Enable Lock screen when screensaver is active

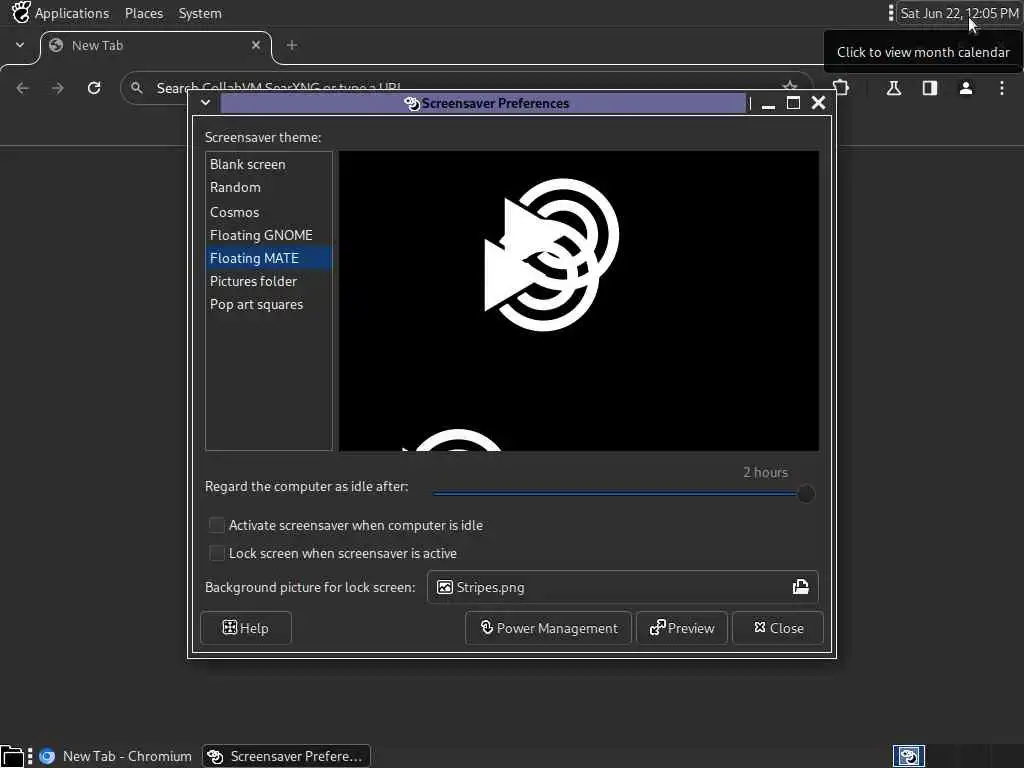(217, 553)
